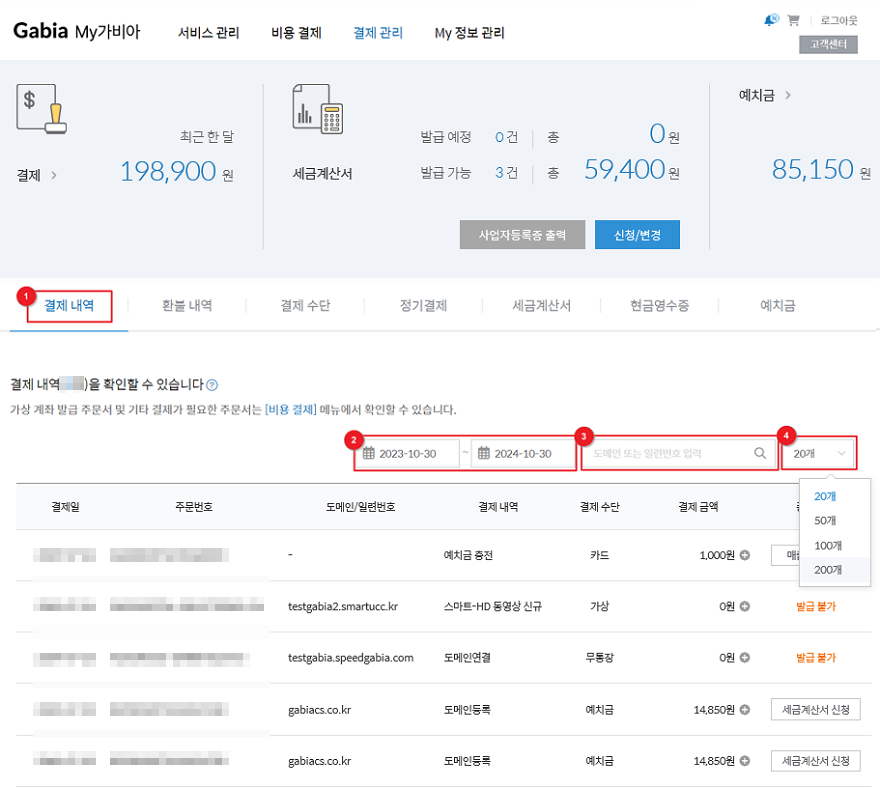Viewport: 880px width, 788px height.
Task: Click the 85,150 deposit balance
Action: click(813, 169)
